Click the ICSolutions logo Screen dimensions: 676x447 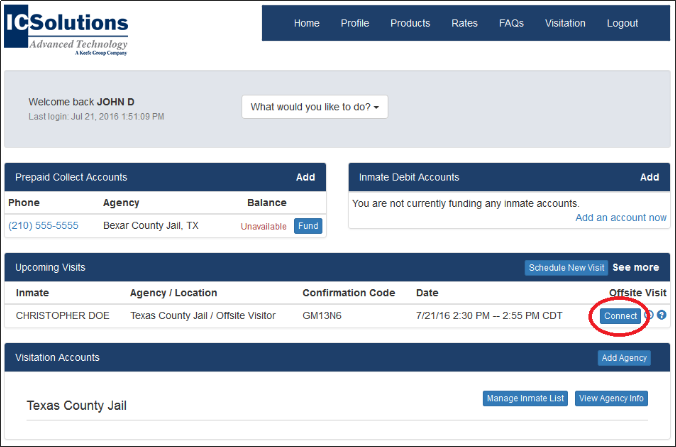66,30
